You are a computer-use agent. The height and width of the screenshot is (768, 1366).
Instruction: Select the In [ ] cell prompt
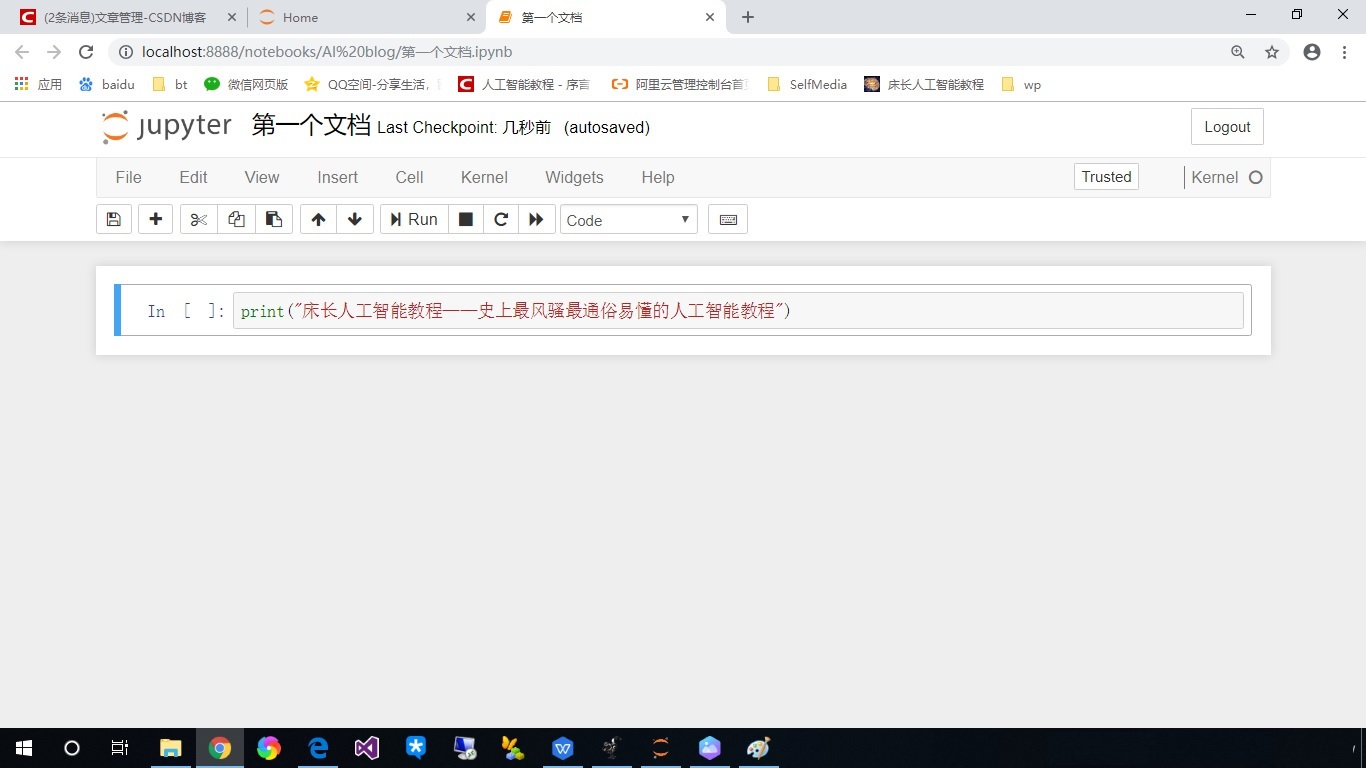(x=186, y=311)
